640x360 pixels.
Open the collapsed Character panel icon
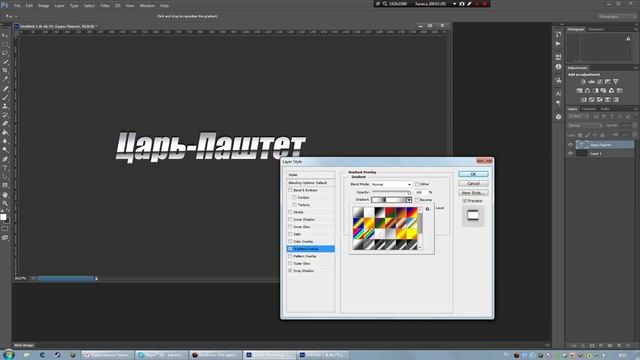point(558,93)
